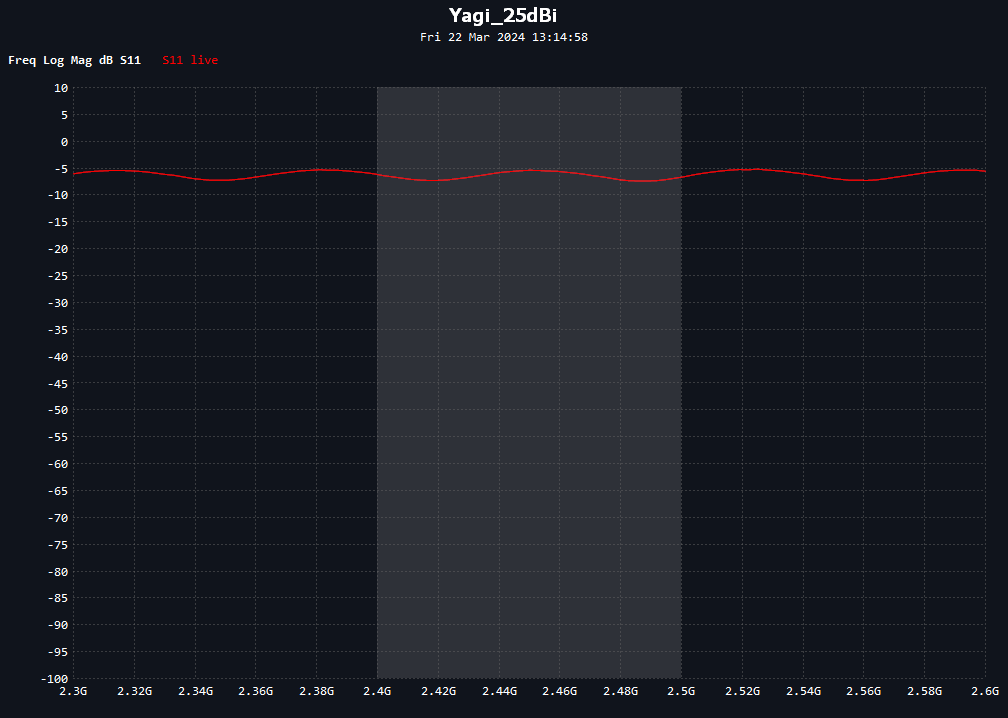Click the -100 dB bottom y-axis label

click(54, 679)
